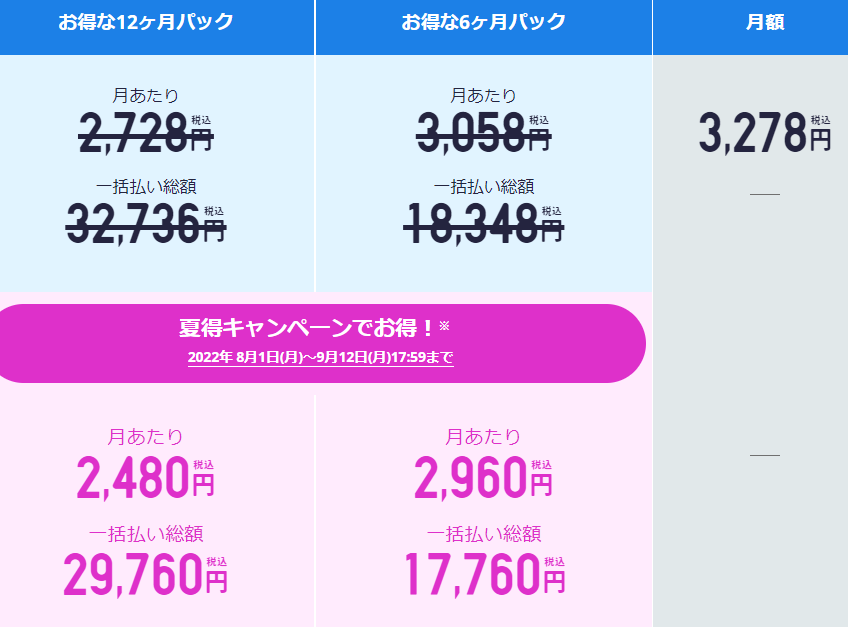Select the お得な12ヶ月パック column header

(157, 27)
